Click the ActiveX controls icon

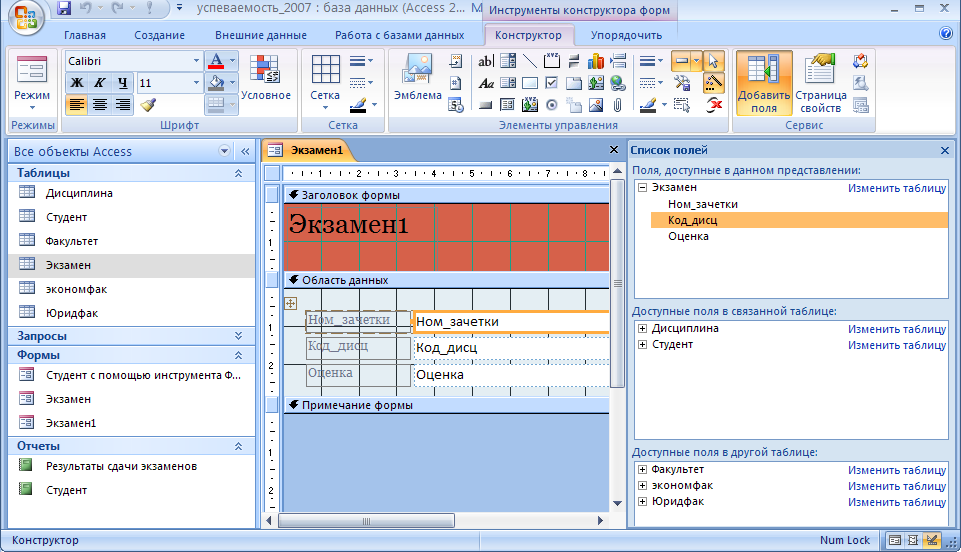tap(714, 105)
